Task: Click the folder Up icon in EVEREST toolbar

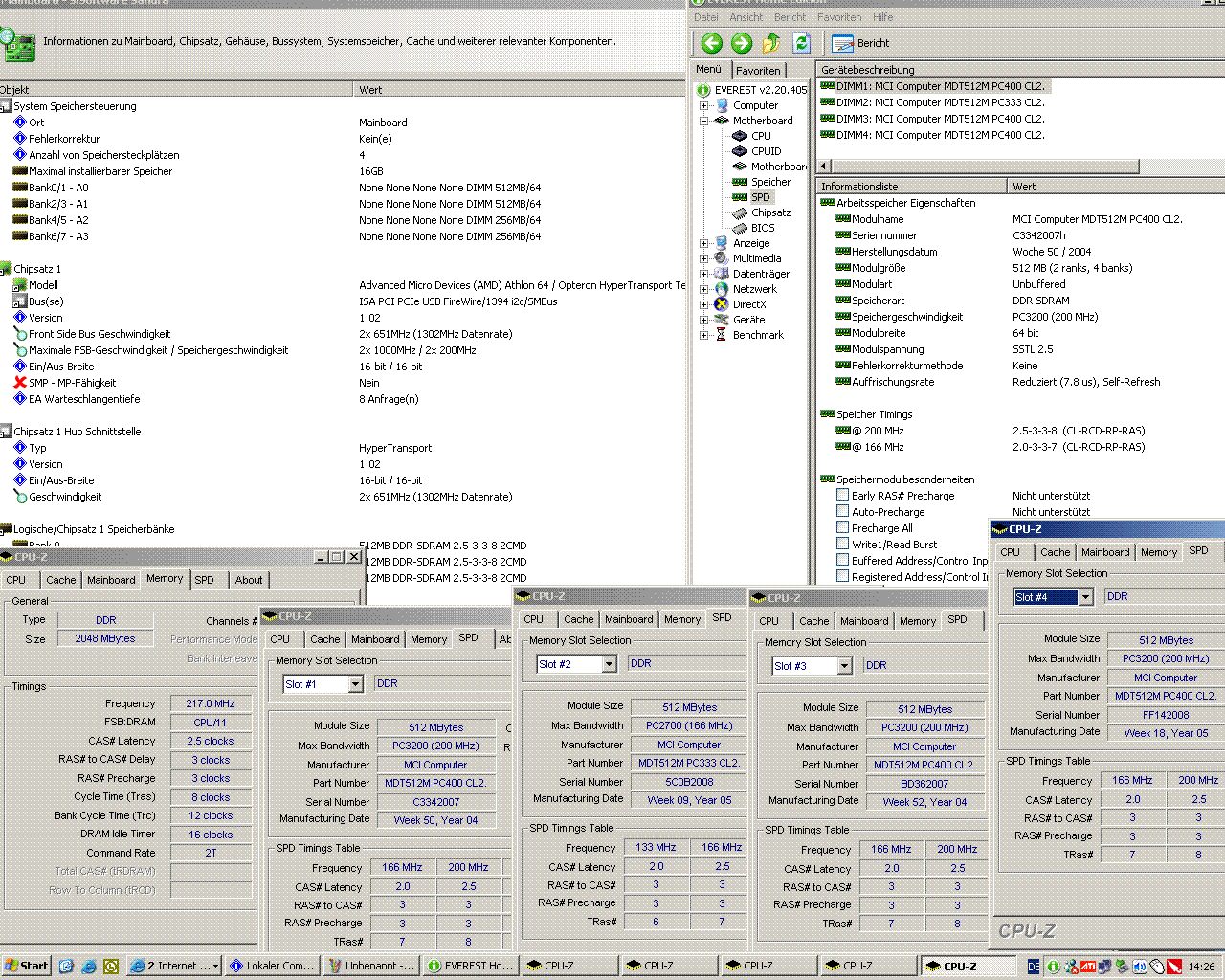Action: point(771,43)
